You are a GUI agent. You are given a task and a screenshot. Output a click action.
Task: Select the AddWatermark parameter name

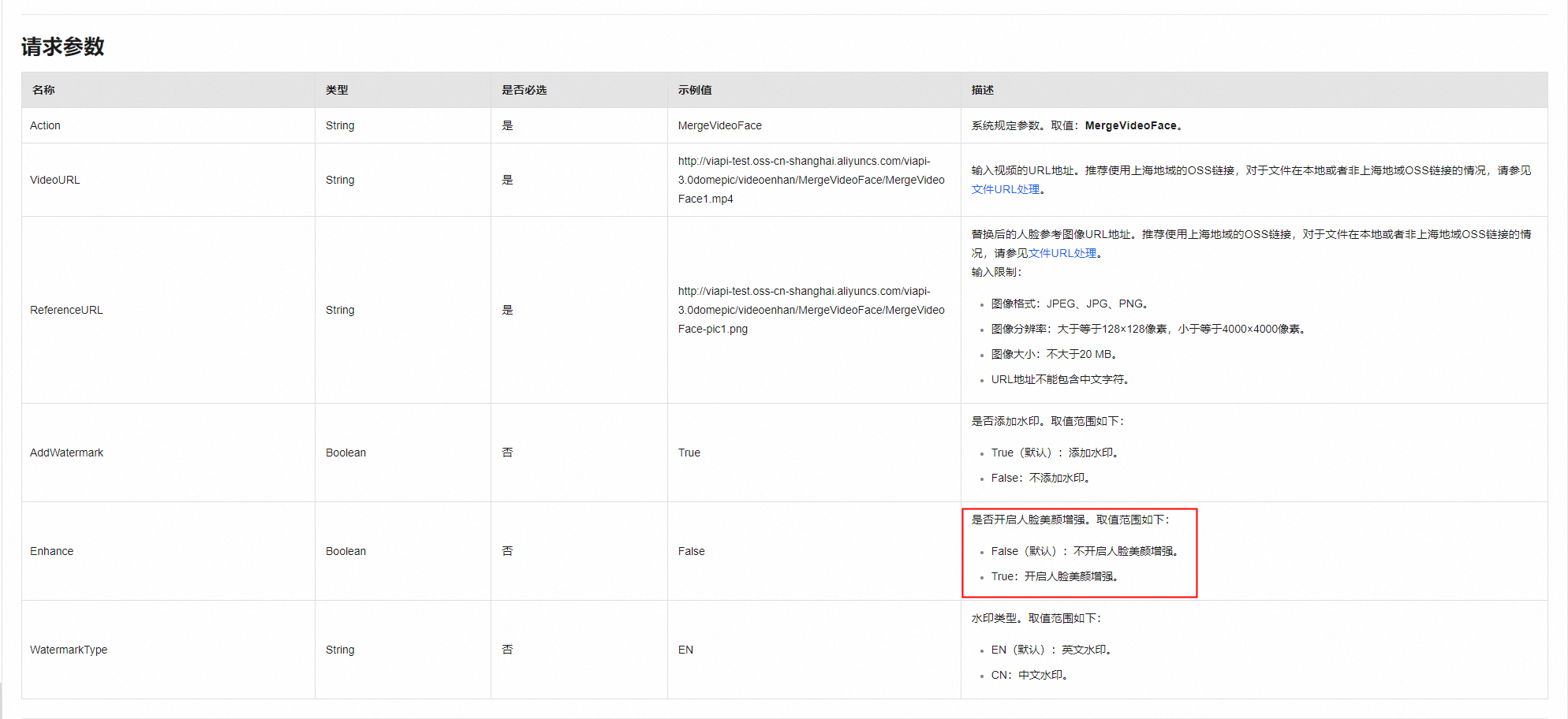67,453
